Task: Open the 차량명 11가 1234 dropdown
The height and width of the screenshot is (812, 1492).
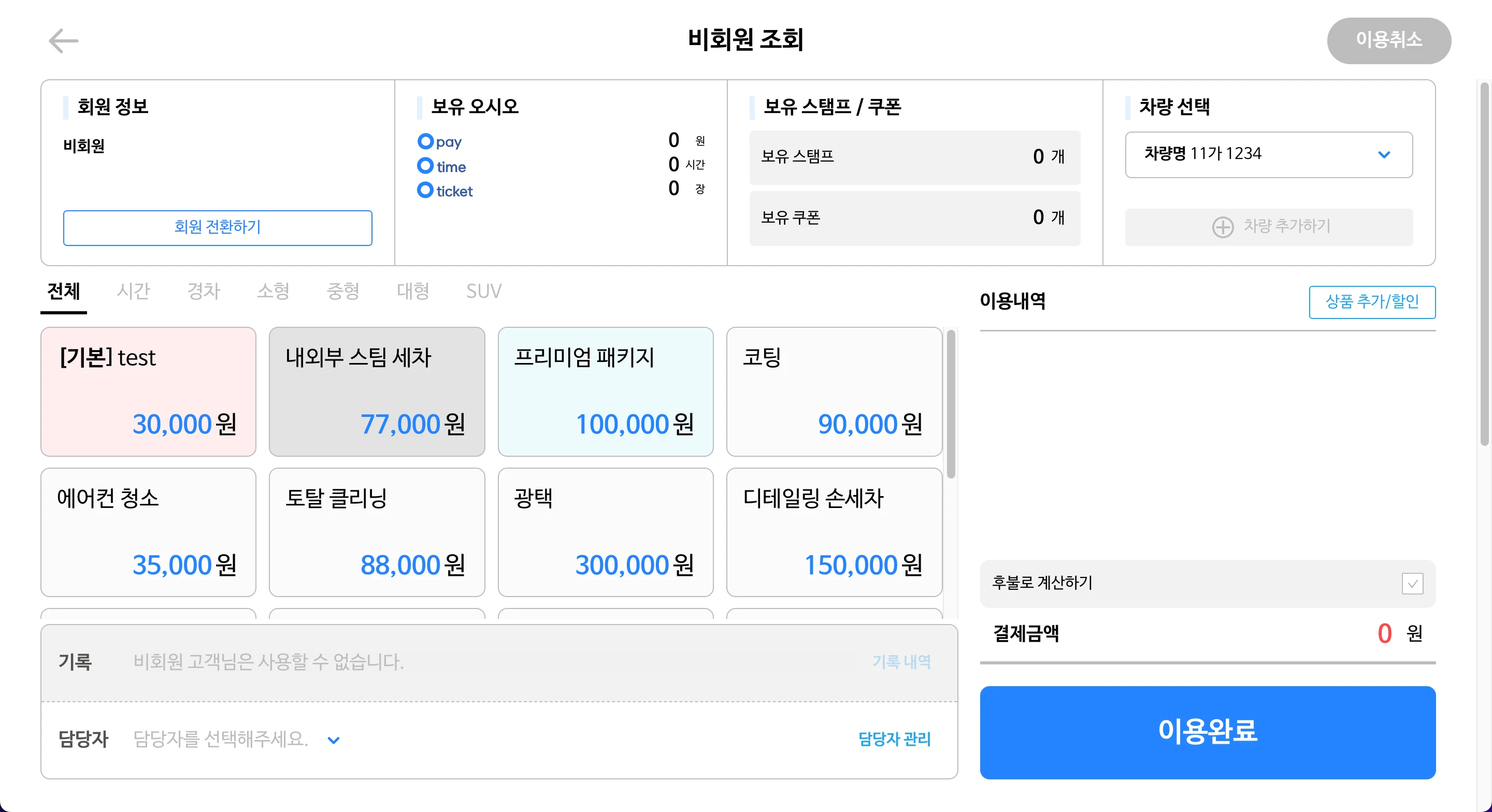Action: [1268, 155]
